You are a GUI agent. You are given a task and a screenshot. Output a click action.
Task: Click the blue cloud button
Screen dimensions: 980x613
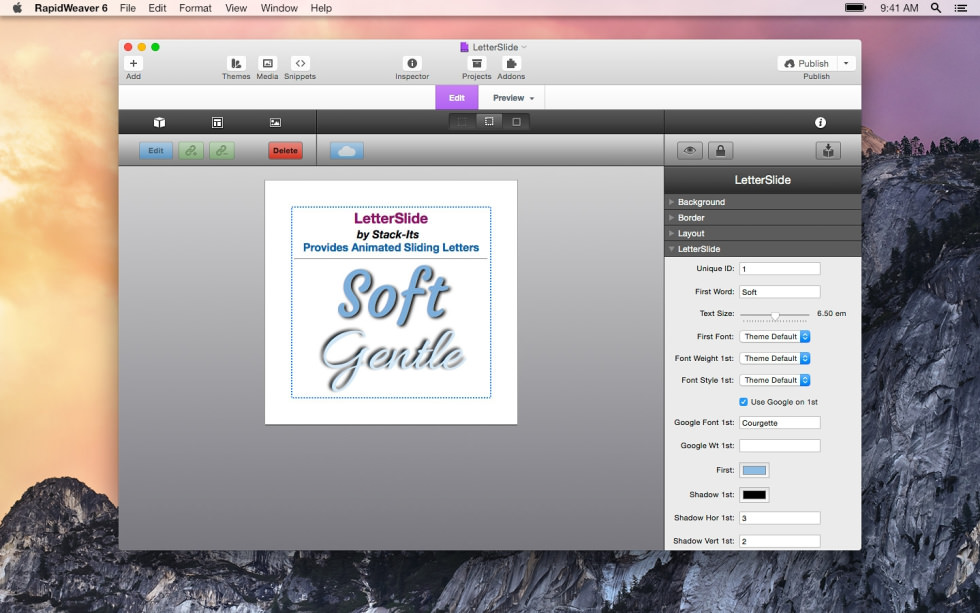tap(346, 151)
